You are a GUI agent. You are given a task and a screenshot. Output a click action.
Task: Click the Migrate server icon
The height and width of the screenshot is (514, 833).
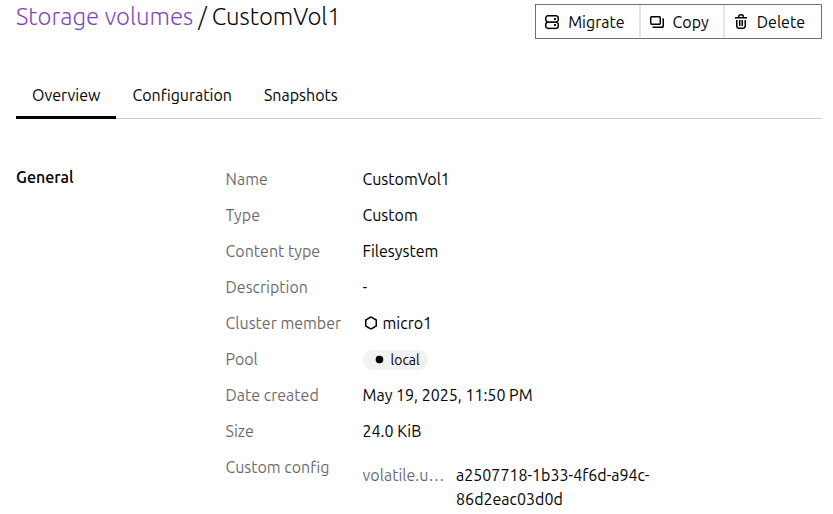coord(552,22)
